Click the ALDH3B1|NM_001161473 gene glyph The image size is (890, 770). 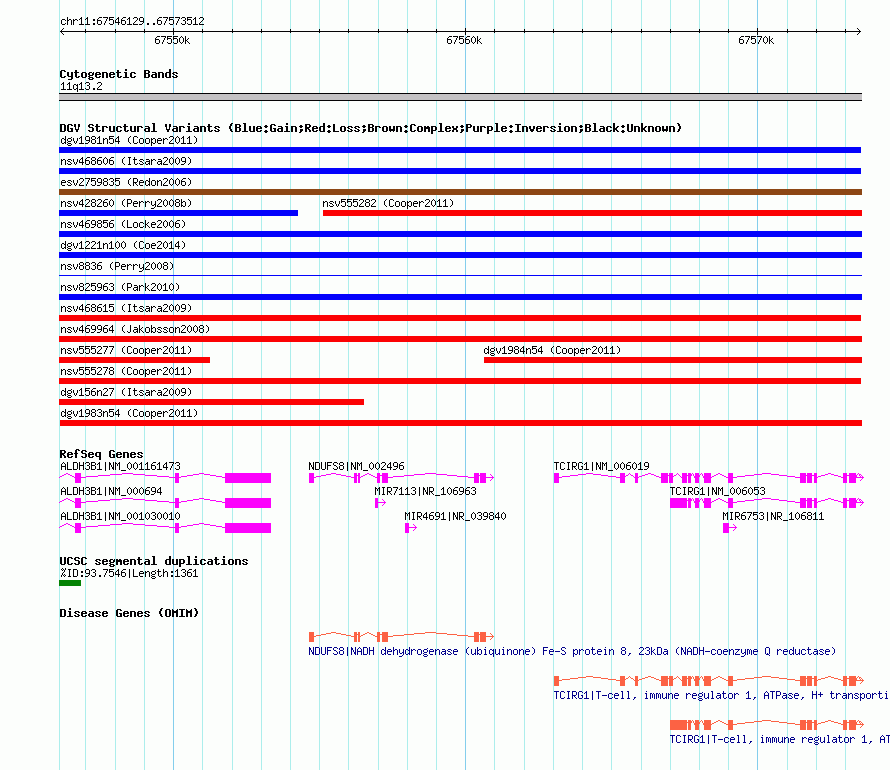165,478
